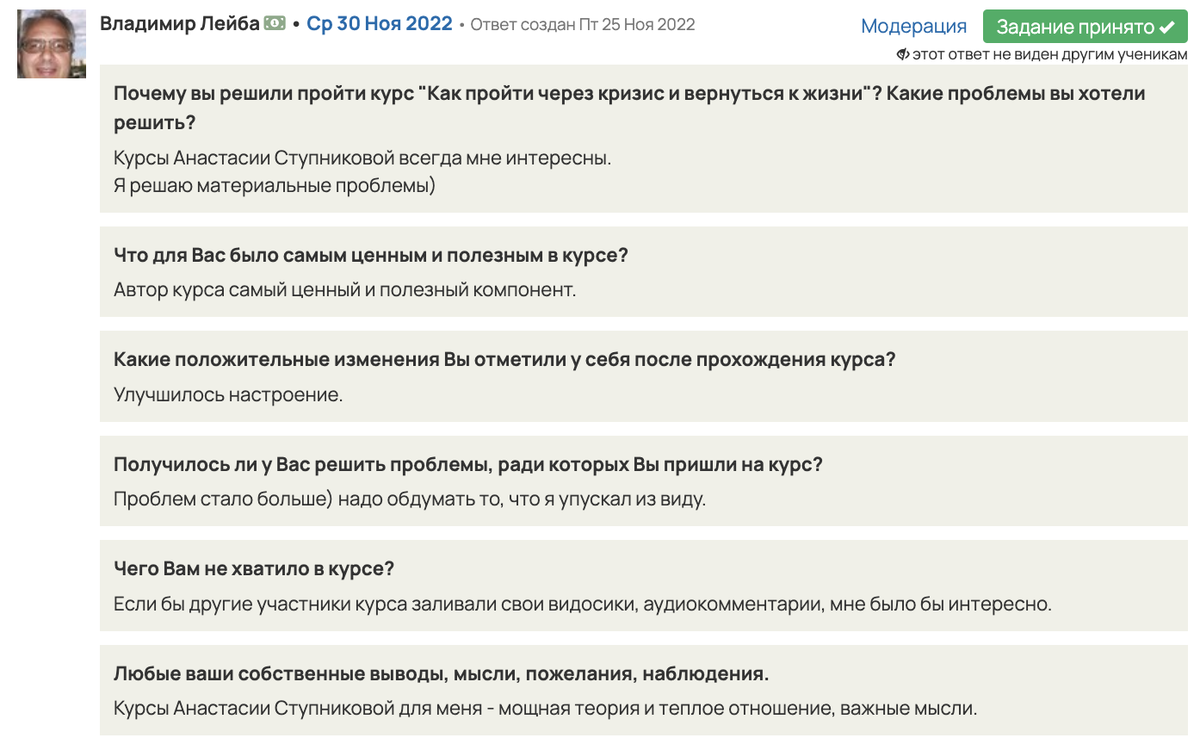Click the answer starting with Проблем стало больше
The width and height of the screenshot is (1200, 744).
click(x=409, y=499)
